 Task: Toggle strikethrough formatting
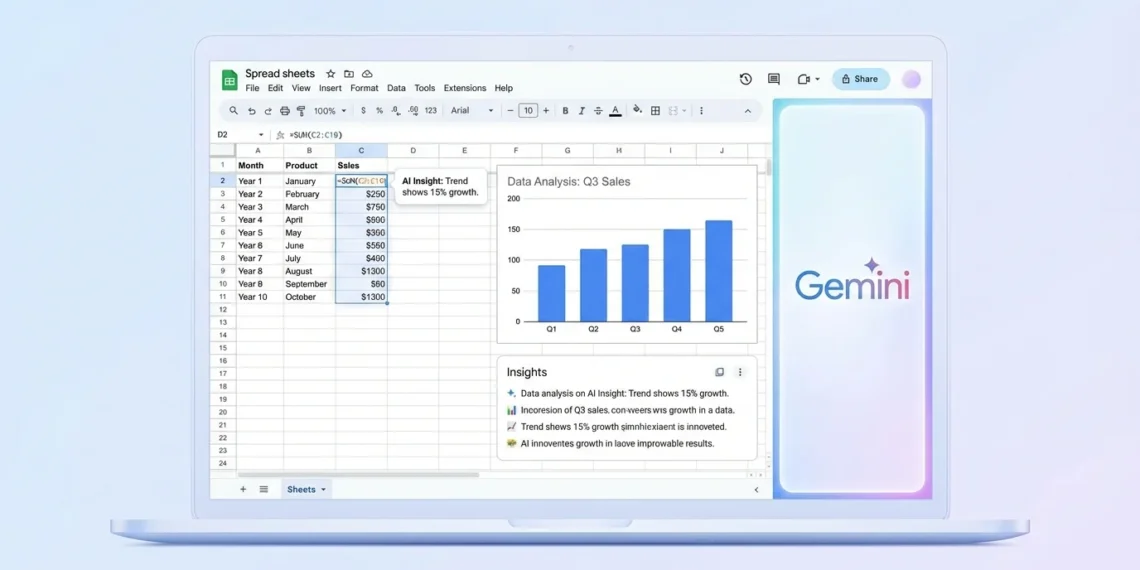click(598, 111)
